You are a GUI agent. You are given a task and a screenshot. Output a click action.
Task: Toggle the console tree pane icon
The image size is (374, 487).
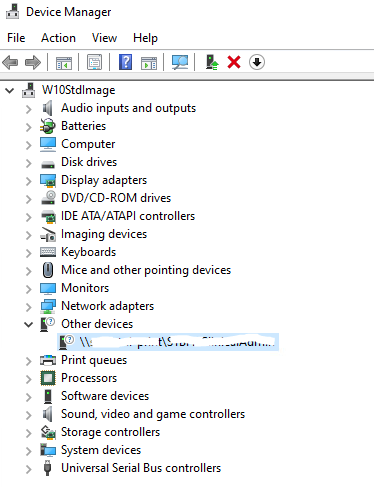[64, 62]
